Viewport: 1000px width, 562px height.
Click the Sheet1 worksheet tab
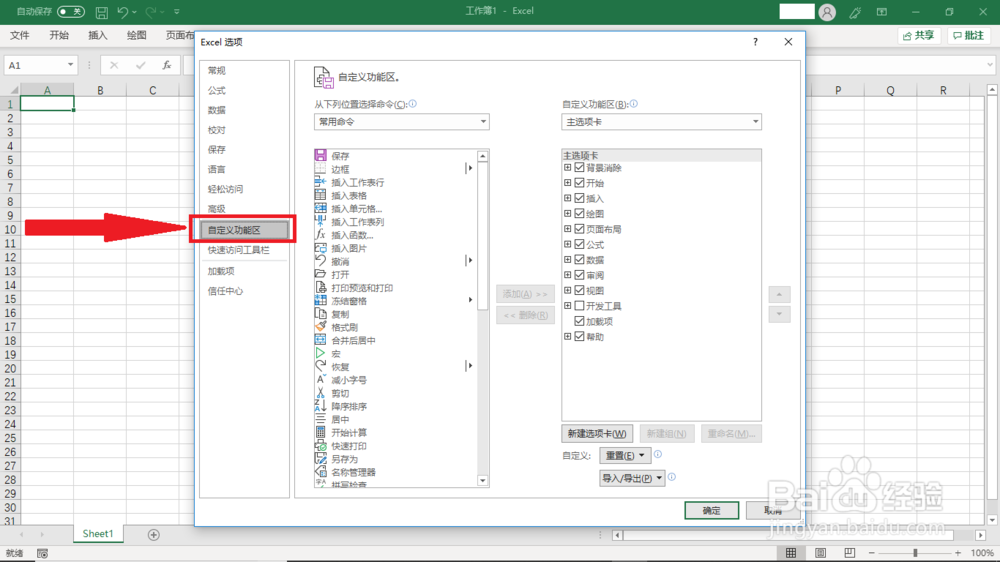[98, 534]
